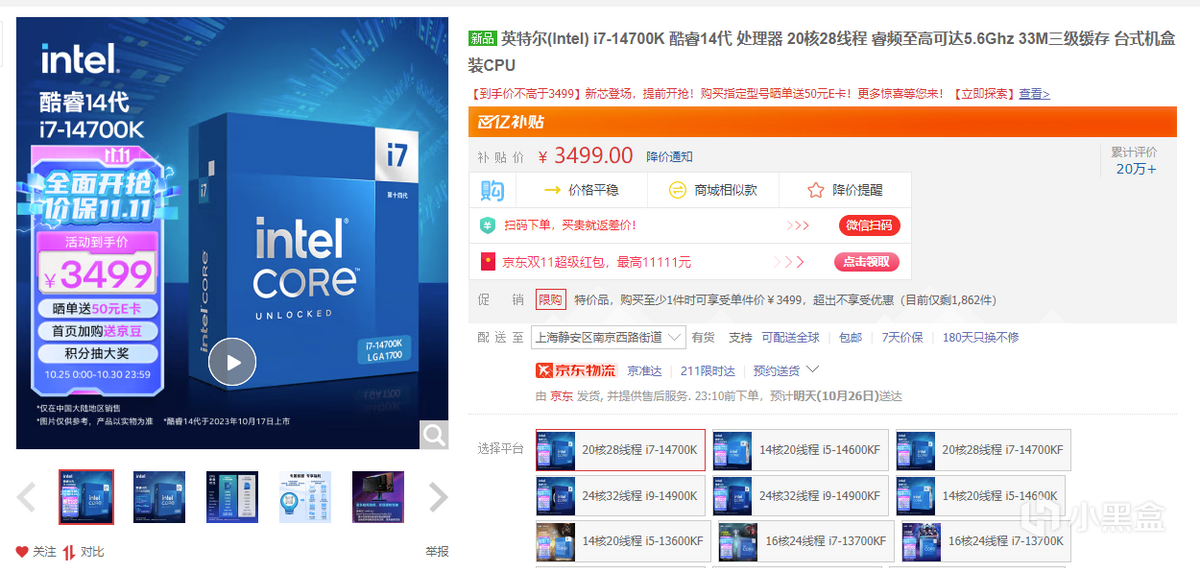Viewport: 1200px width, 568px height.
Task: Select the 14核20线程 i5-14600KF option
Action: coord(799,450)
